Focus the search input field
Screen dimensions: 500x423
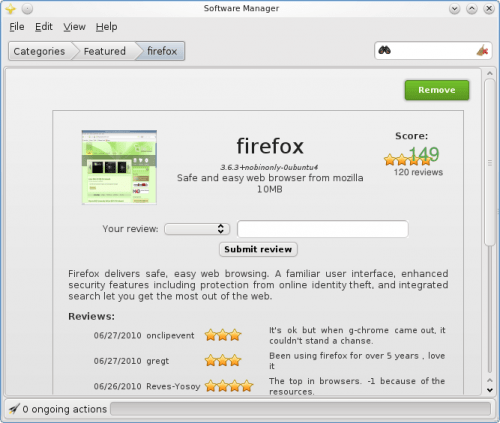point(433,51)
